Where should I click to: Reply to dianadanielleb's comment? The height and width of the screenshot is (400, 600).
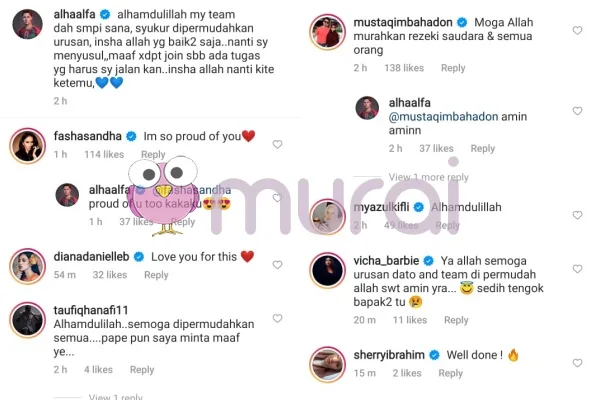[156, 275]
